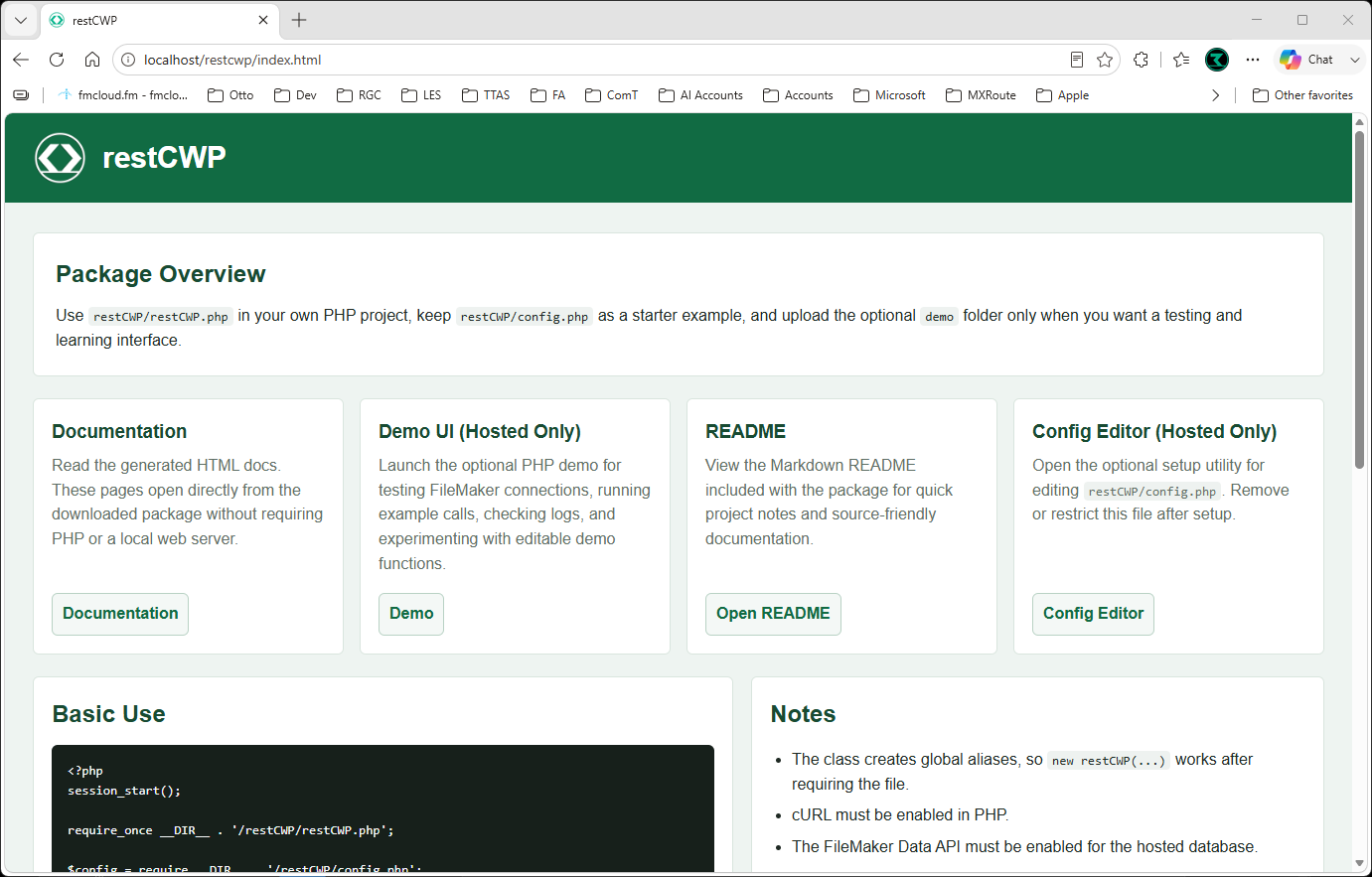The height and width of the screenshot is (877, 1372).
Task: Click the scrollbar down arrow
Action: 1360,864
